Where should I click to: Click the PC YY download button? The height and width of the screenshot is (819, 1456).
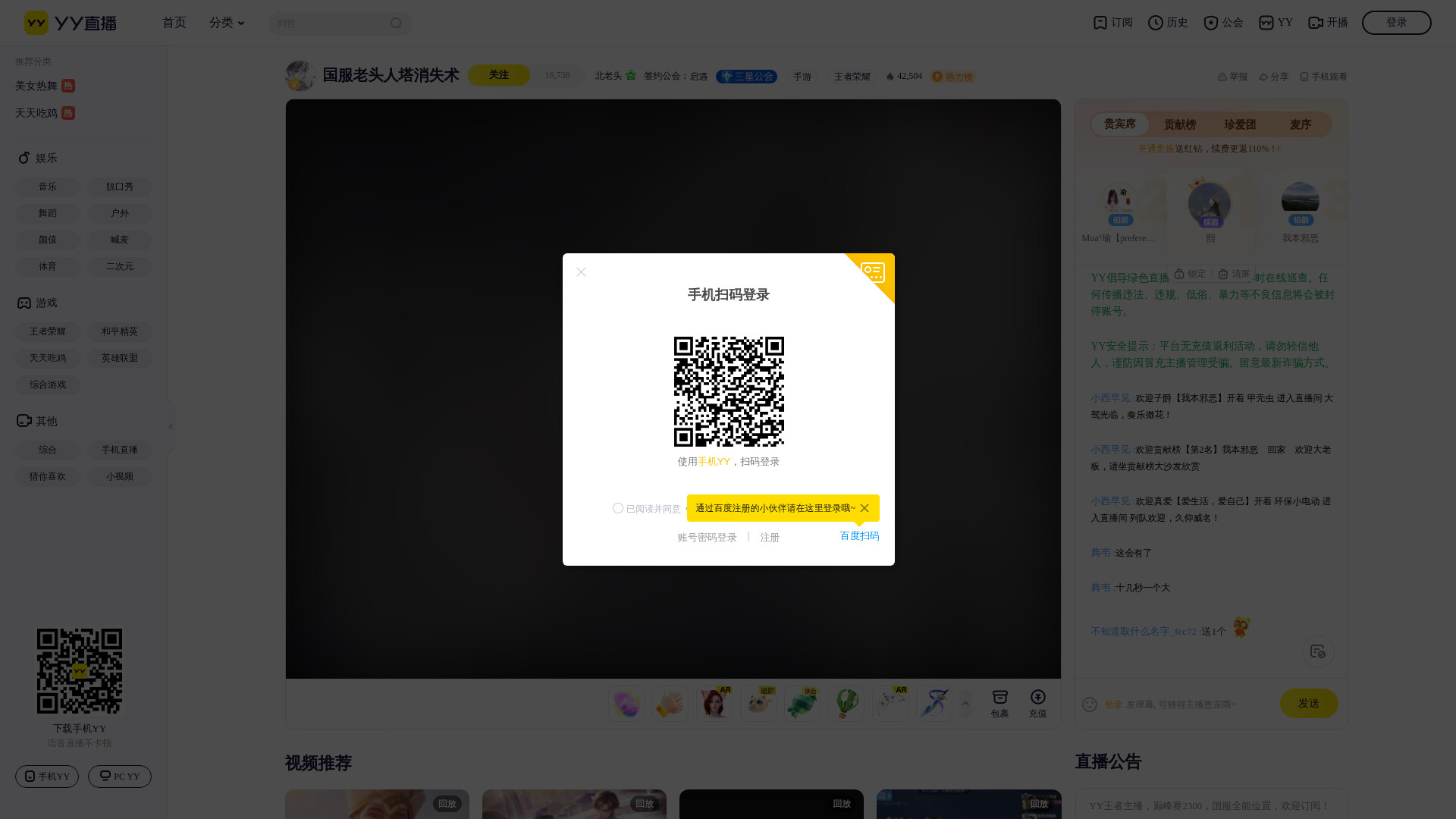tap(120, 777)
